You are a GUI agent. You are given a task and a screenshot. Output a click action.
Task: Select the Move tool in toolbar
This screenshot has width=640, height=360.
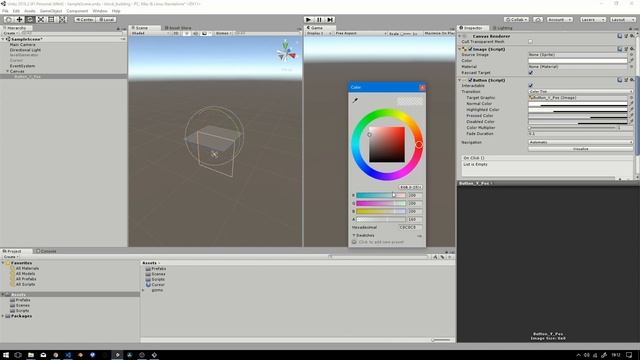pos(19,19)
